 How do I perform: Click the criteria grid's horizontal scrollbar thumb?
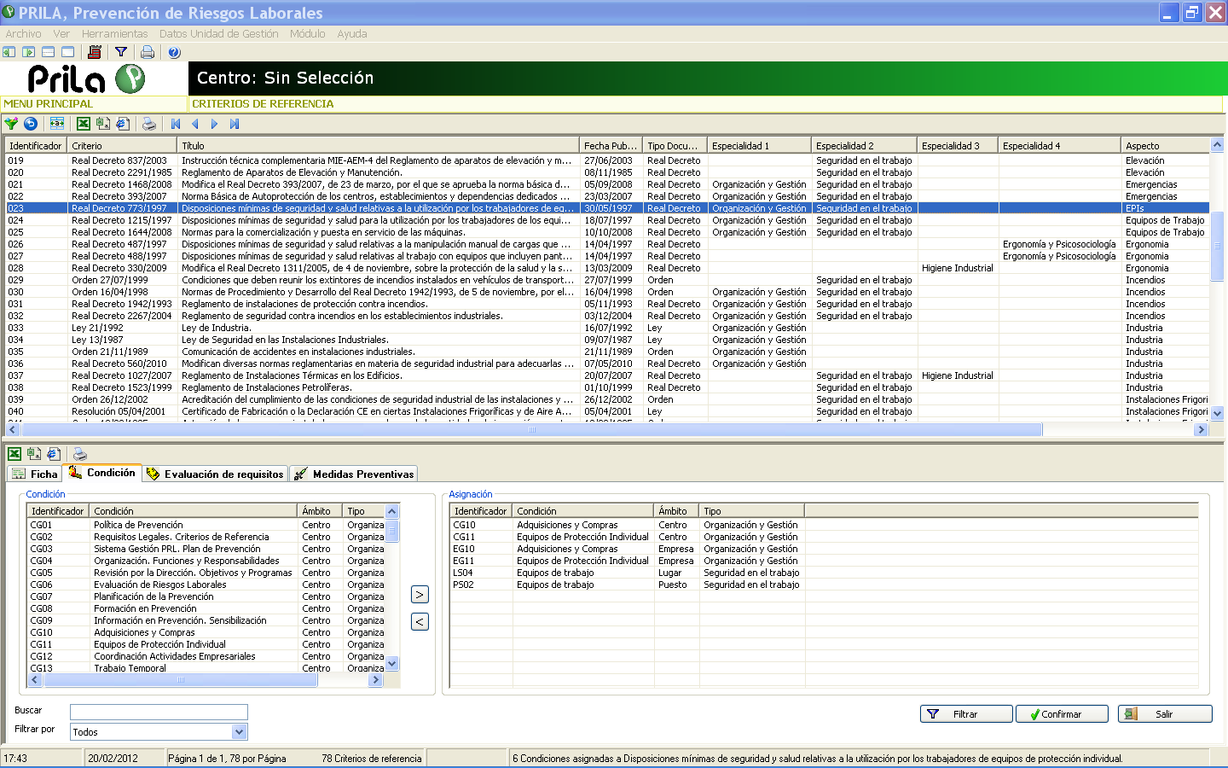[x=530, y=429]
